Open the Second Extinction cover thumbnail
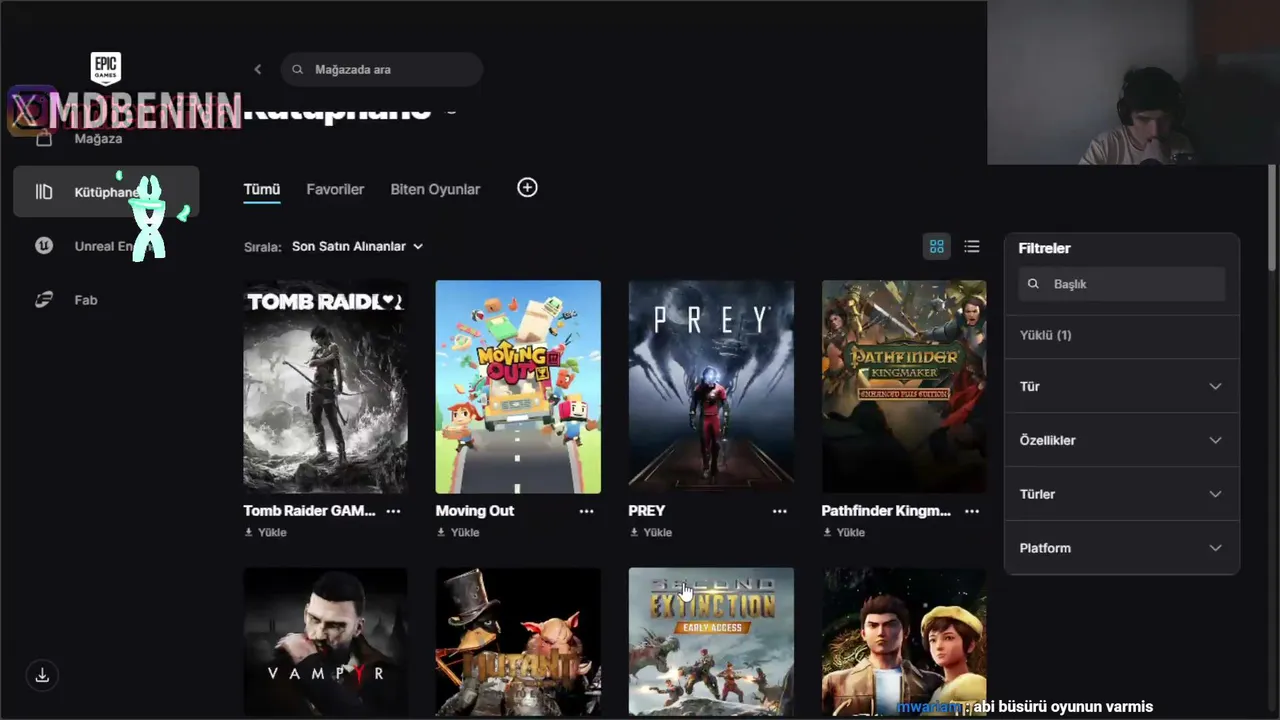This screenshot has height=720, width=1280. 711,642
